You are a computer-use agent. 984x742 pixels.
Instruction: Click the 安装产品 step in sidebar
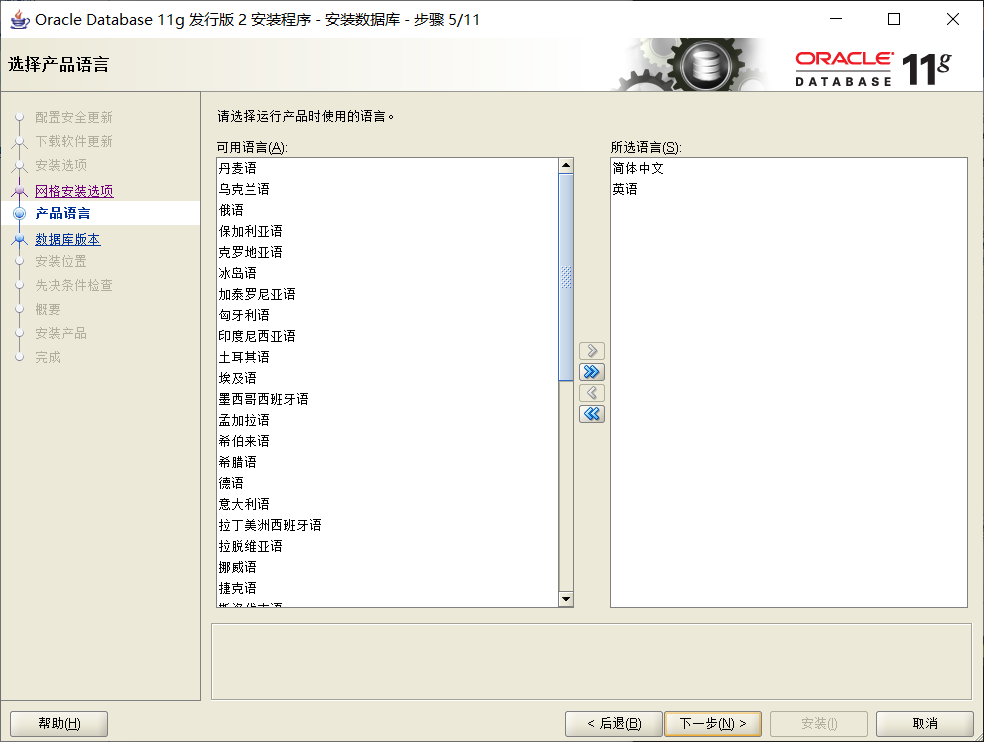click(x=61, y=333)
